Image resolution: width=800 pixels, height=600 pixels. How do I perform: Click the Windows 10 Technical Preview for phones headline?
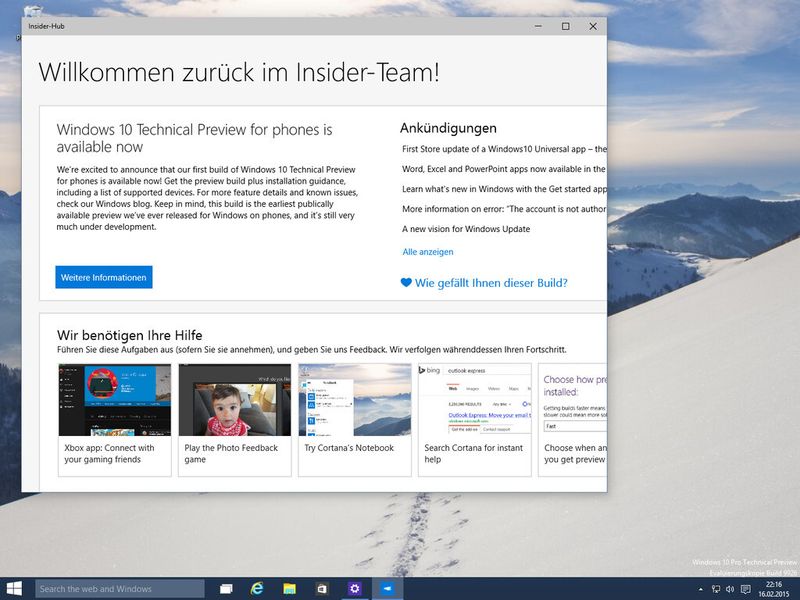tap(194, 138)
